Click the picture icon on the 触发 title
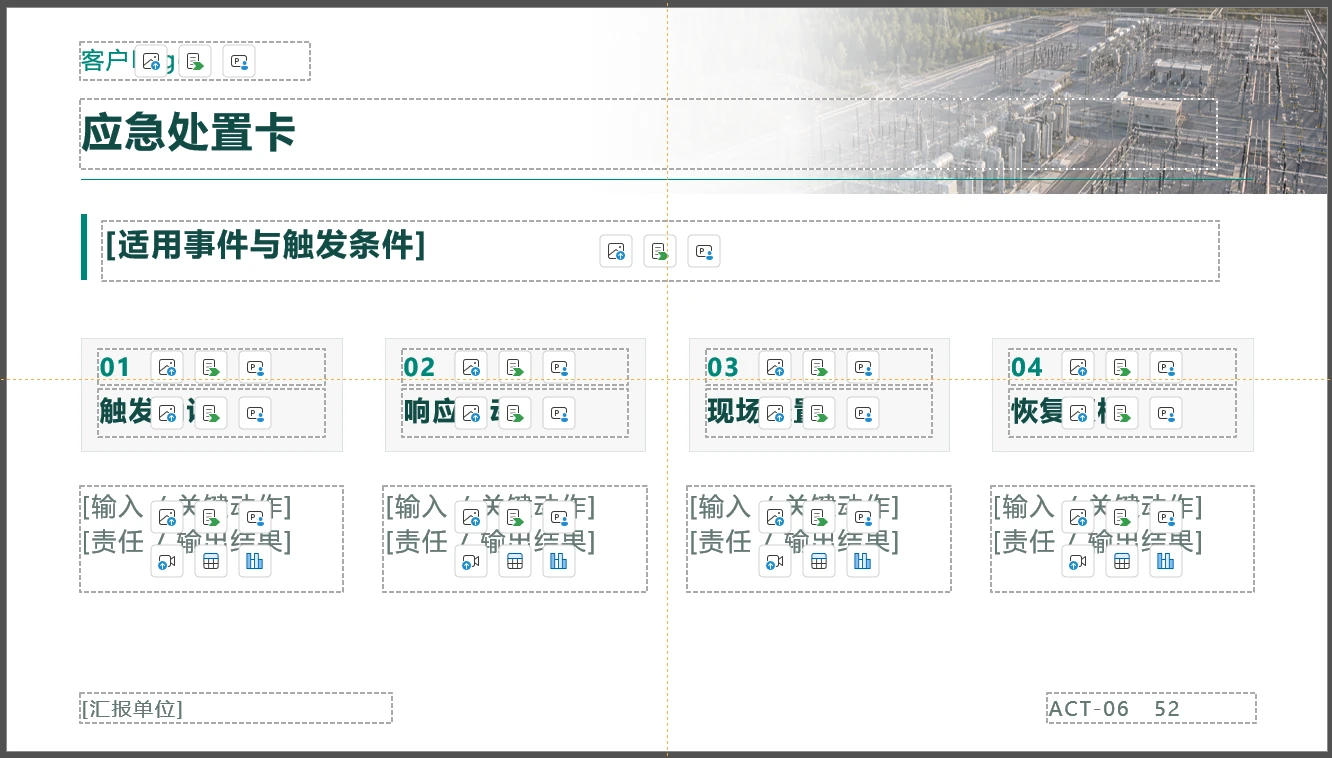This screenshot has width=1332, height=758. tap(167, 413)
